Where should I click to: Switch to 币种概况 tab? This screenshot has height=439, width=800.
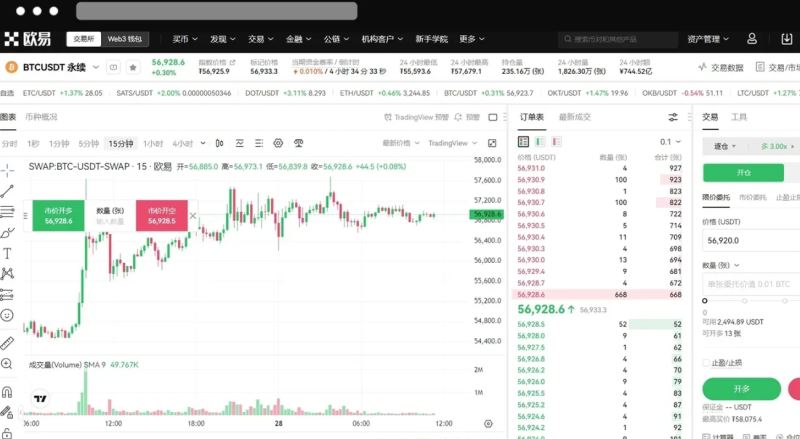41,117
